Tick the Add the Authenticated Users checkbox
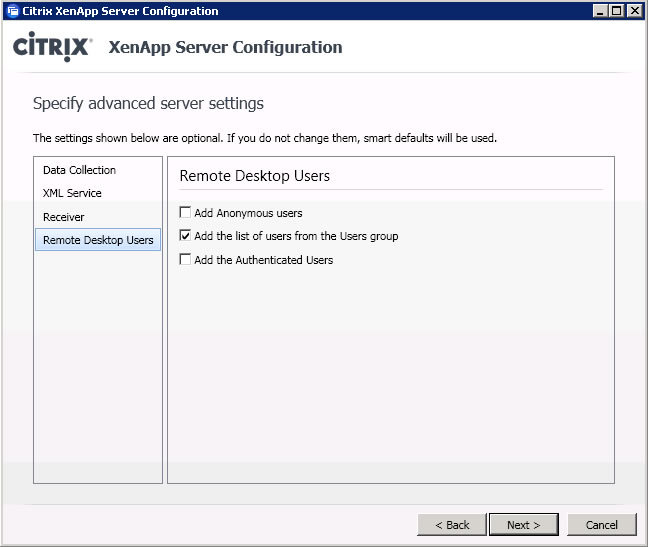This screenshot has width=648, height=547. [185, 259]
